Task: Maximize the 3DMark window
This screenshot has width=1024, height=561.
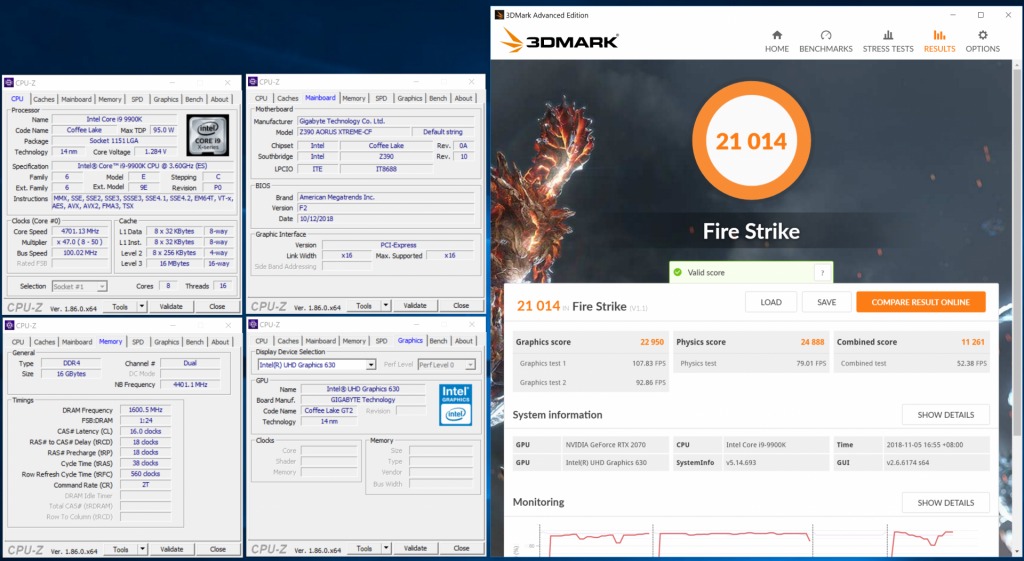Action: tap(980, 15)
